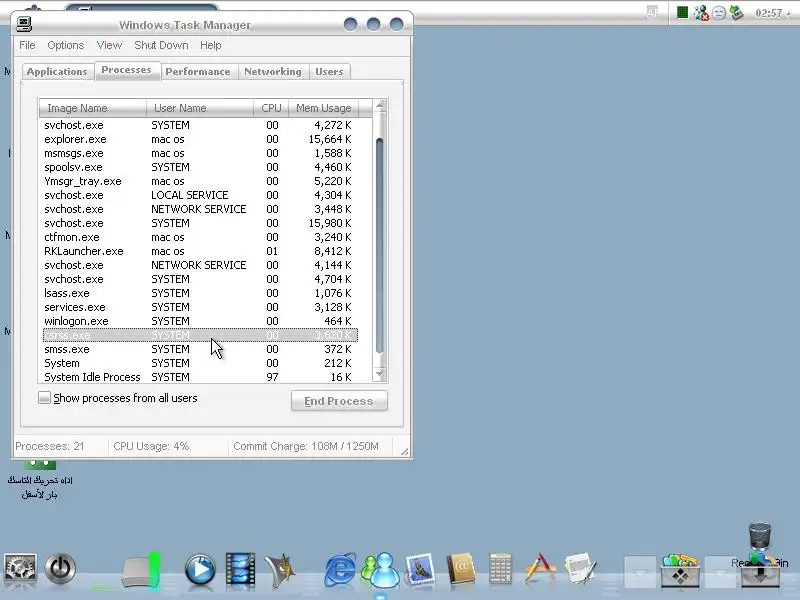This screenshot has width=800, height=600.
Task: Switch to the Applications tab
Action: tap(57, 71)
